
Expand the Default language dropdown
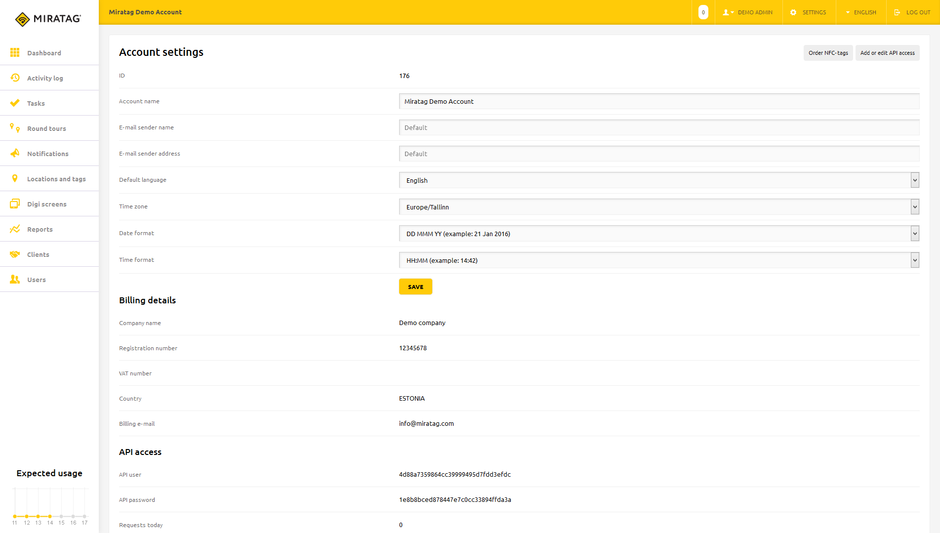point(659,180)
